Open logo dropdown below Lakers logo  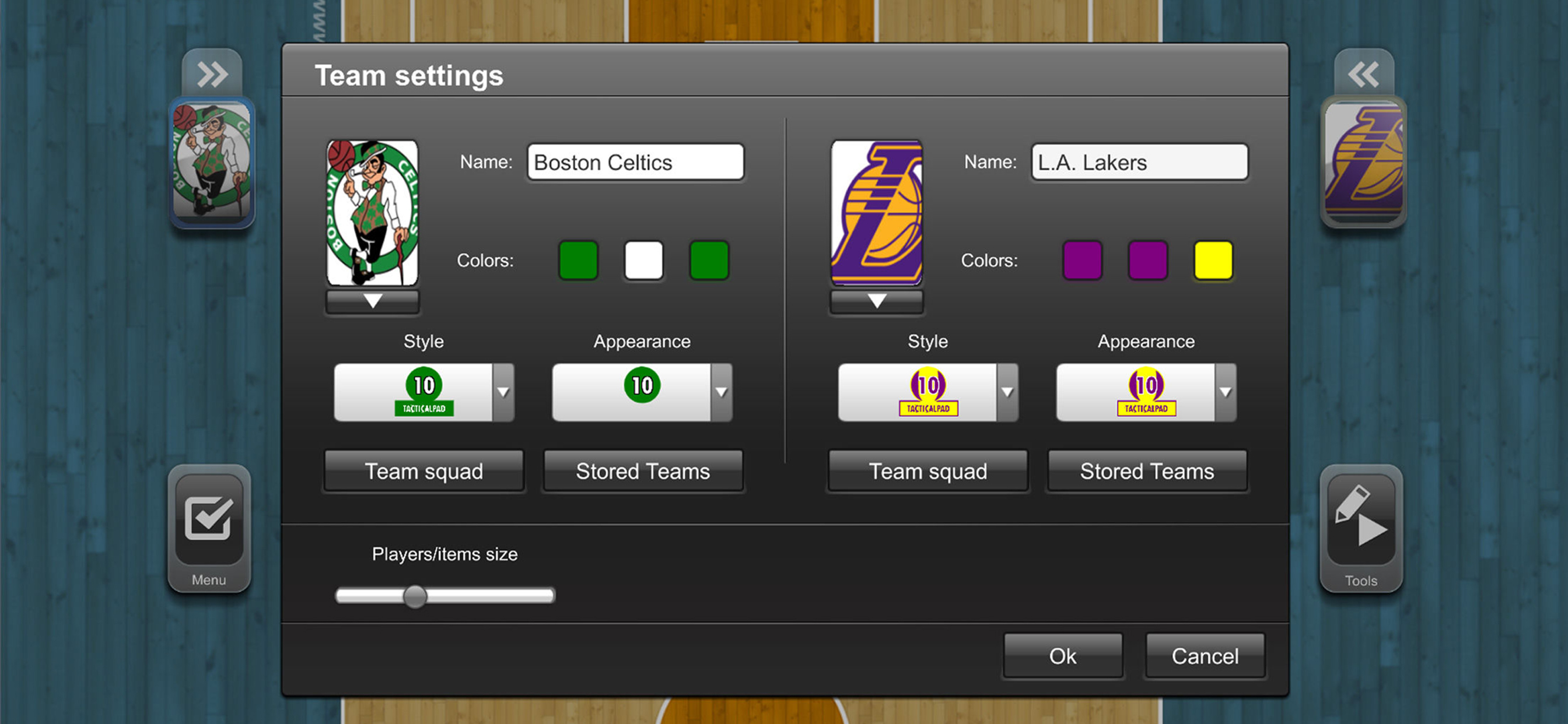point(877,301)
